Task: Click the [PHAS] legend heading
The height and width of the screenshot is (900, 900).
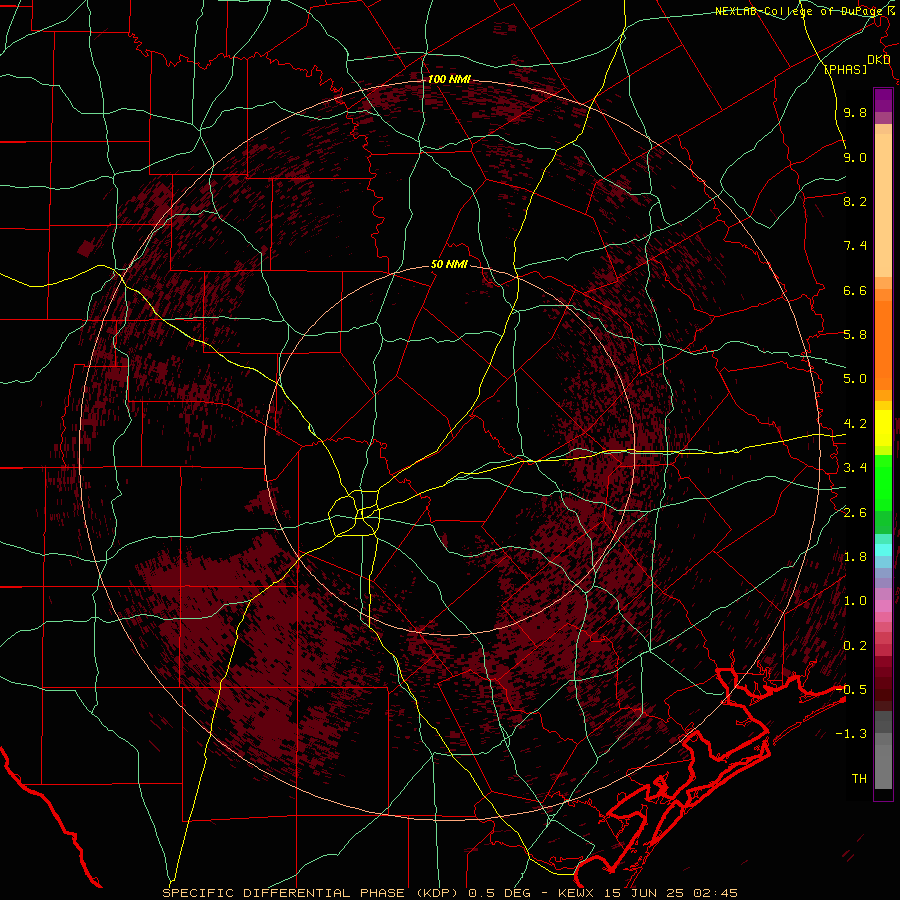Action: [845, 69]
